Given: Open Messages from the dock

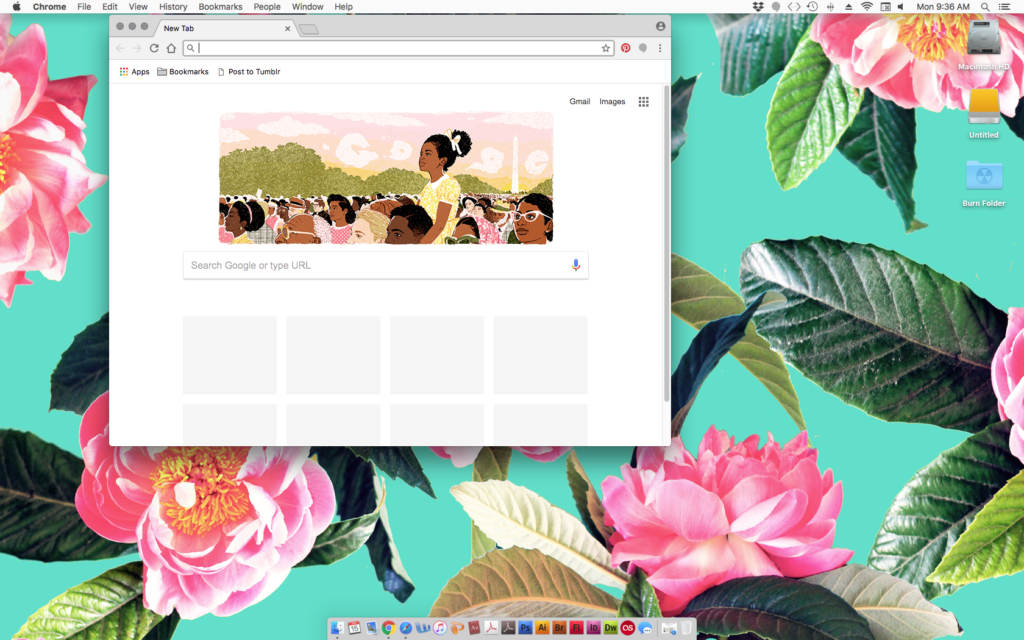Looking at the screenshot, I should [645, 628].
